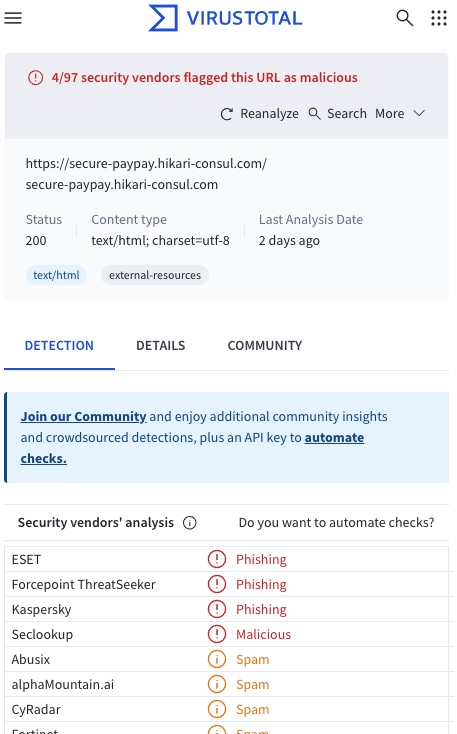Viewport: 457px width, 734px height.
Task: Click the info icon next to Security vendors' analysis
Action: pyautogui.click(x=190, y=522)
